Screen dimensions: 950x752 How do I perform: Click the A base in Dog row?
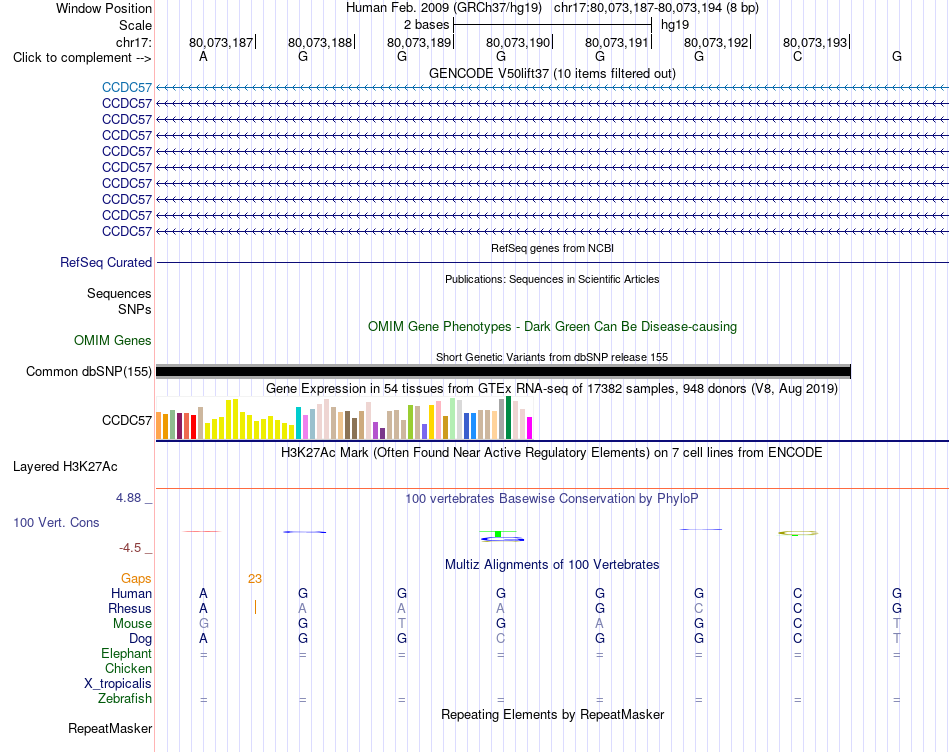point(204,638)
